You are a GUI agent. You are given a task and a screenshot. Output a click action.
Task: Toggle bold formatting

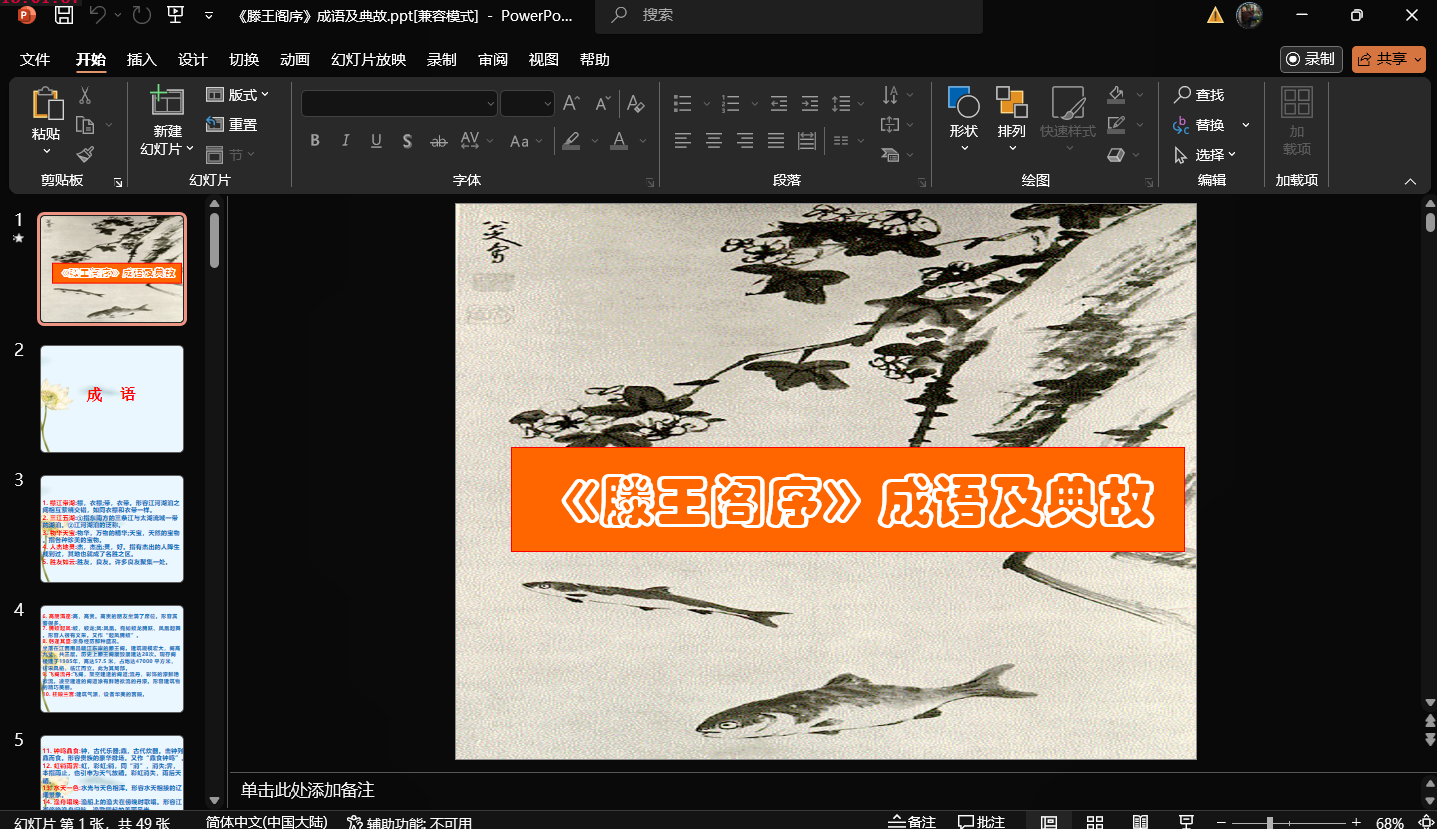click(x=315, y=141)
